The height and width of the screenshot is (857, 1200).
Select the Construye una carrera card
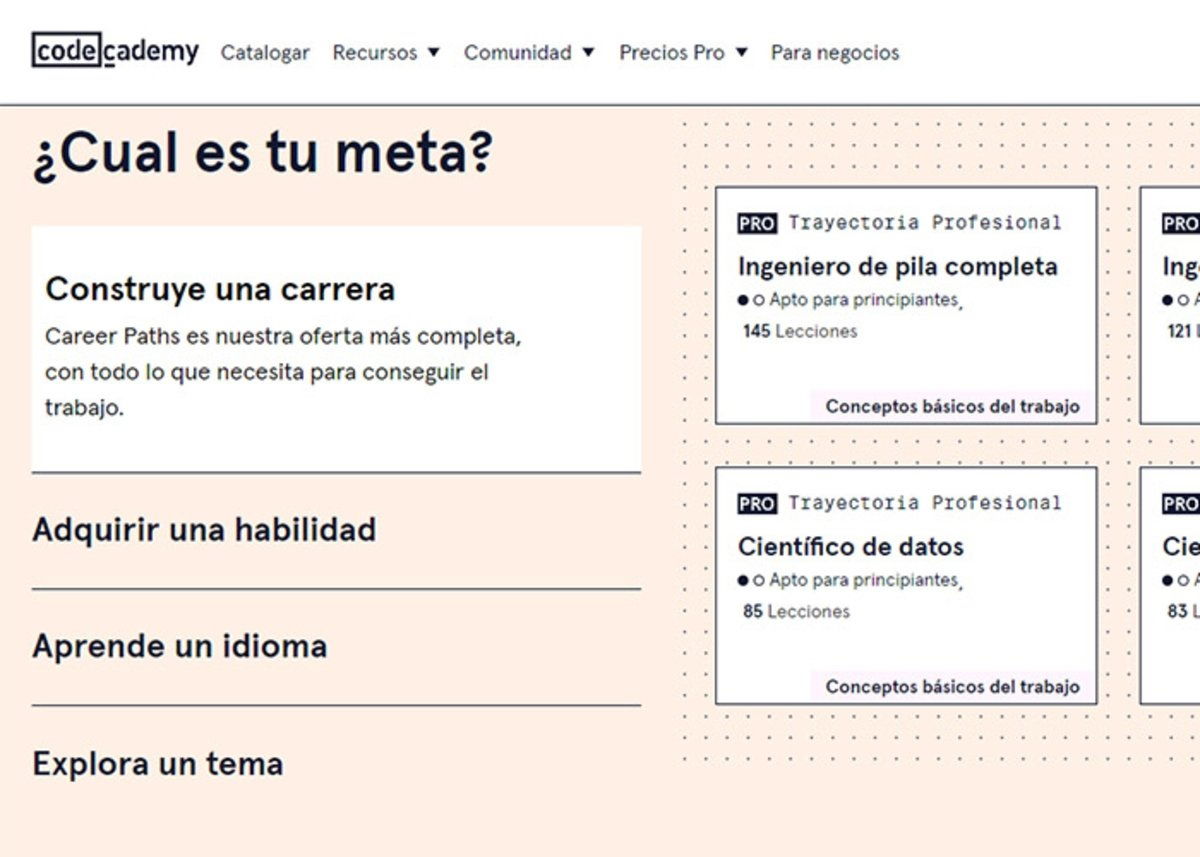(337, 345)
